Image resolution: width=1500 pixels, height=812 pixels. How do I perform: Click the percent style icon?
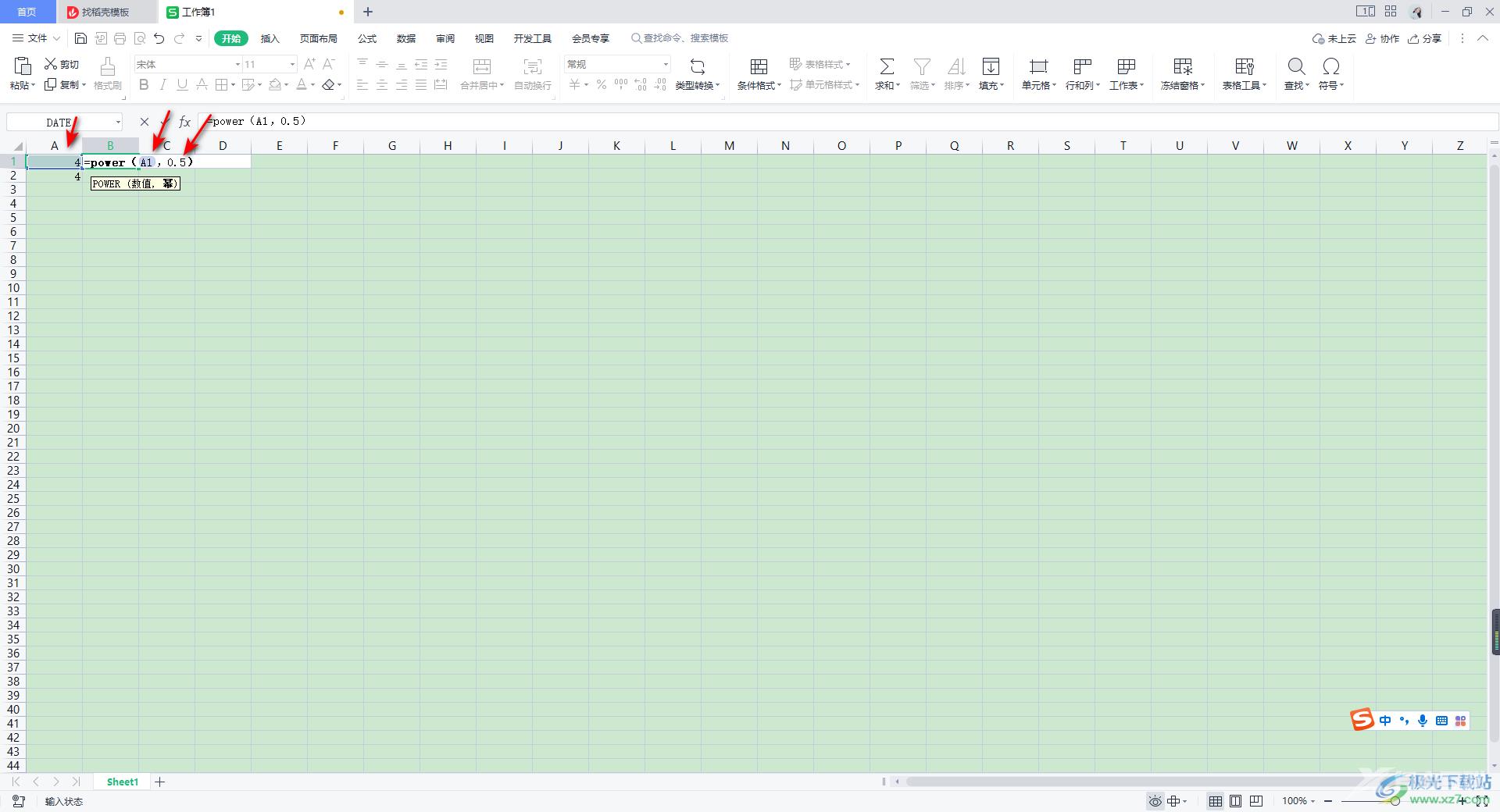point(602,84)
